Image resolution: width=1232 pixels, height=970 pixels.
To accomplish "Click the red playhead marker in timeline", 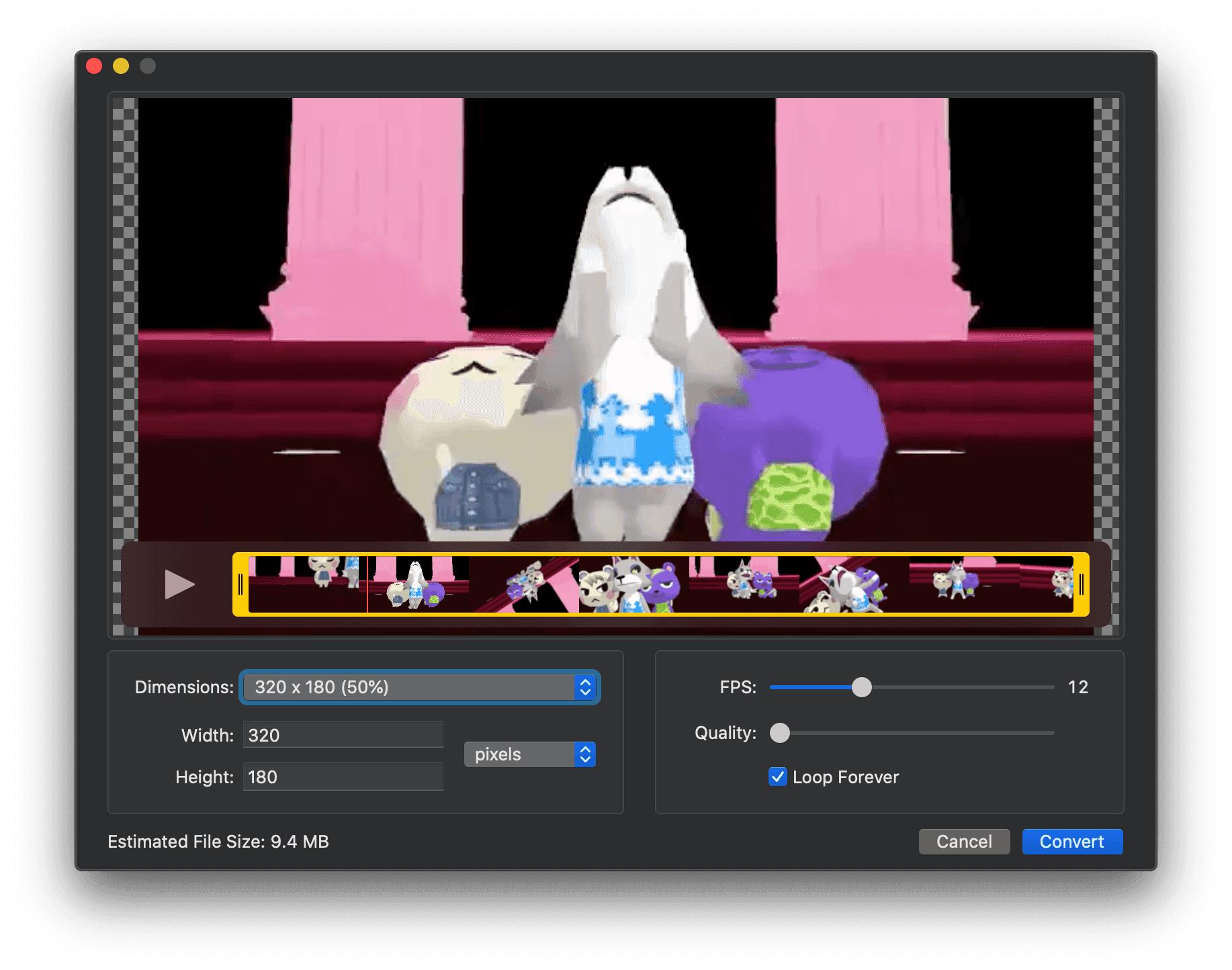I will (x=367, y=584).
